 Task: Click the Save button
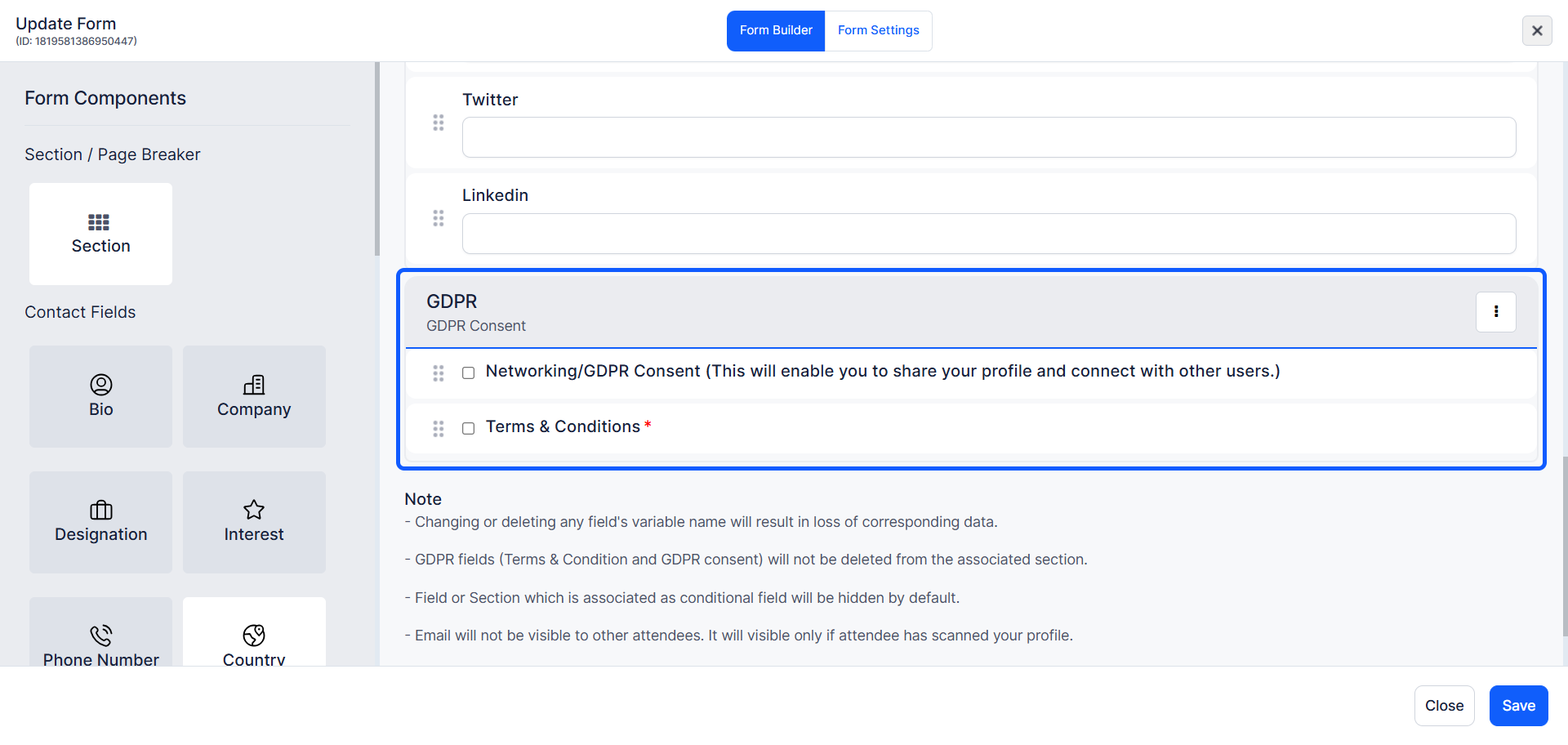pos(1518,706)
